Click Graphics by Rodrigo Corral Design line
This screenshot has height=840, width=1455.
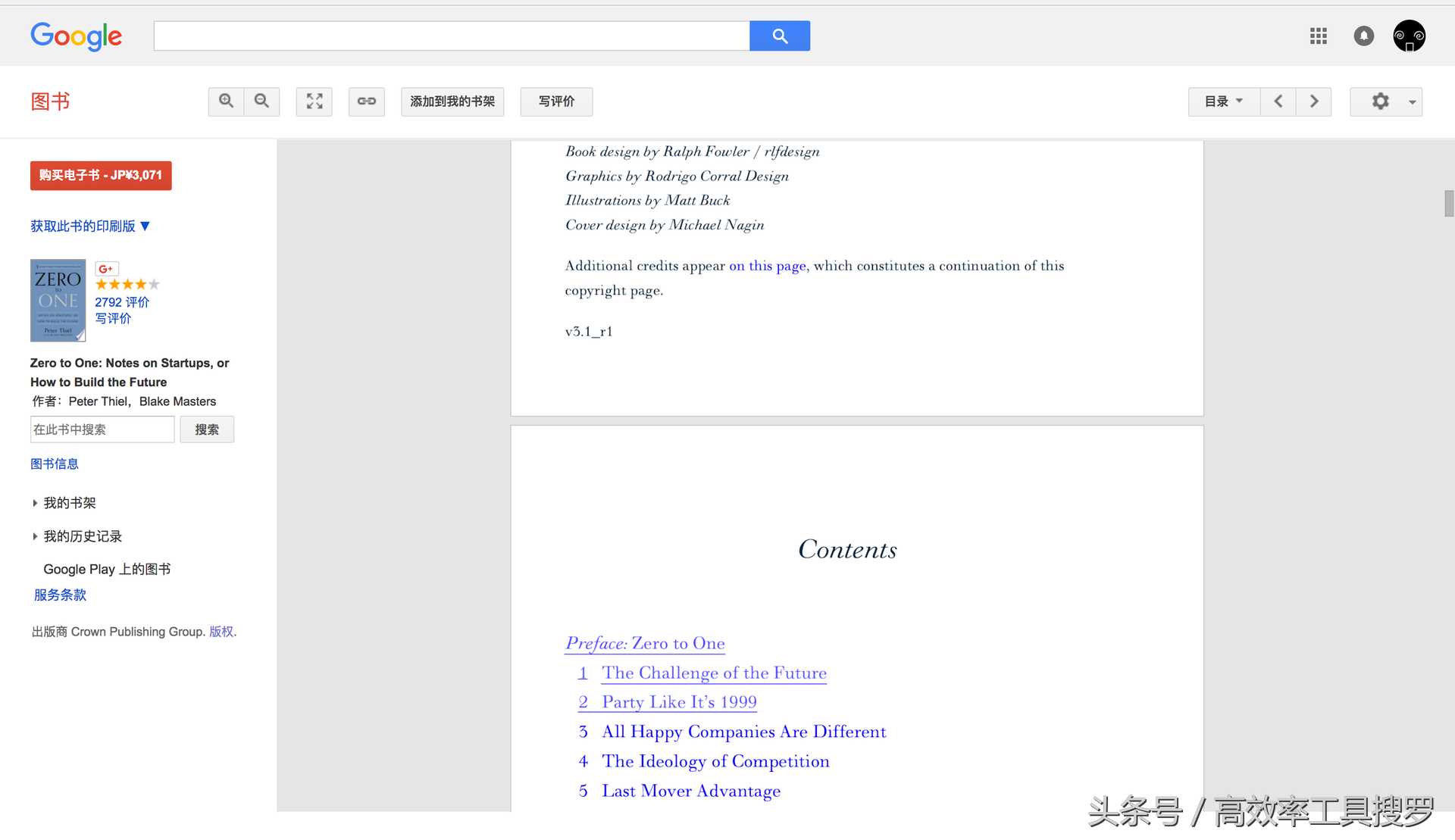pyautogui.click(x=677, y=176)
